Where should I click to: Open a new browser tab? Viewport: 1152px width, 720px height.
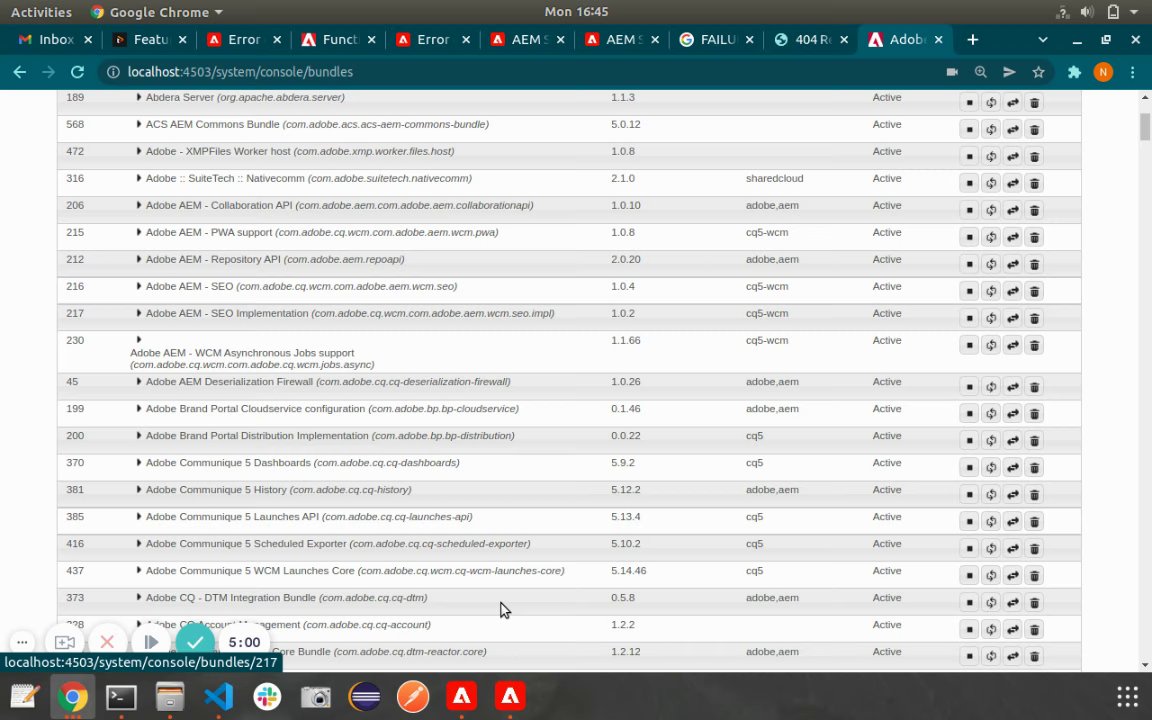[972, 40]
